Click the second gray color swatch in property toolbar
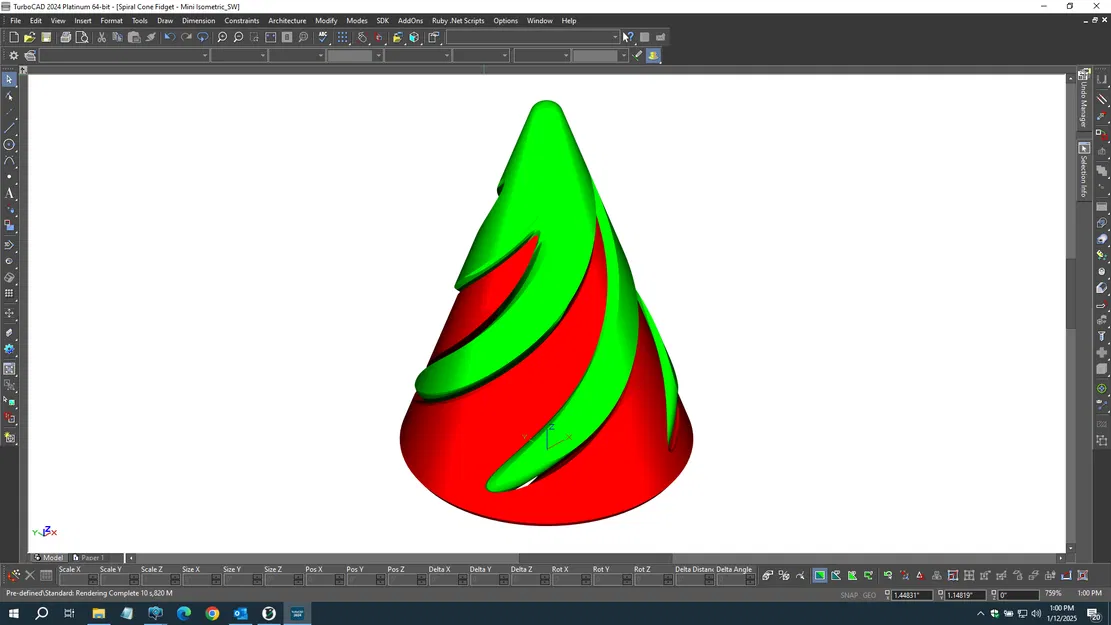 [x=596, y=55]
